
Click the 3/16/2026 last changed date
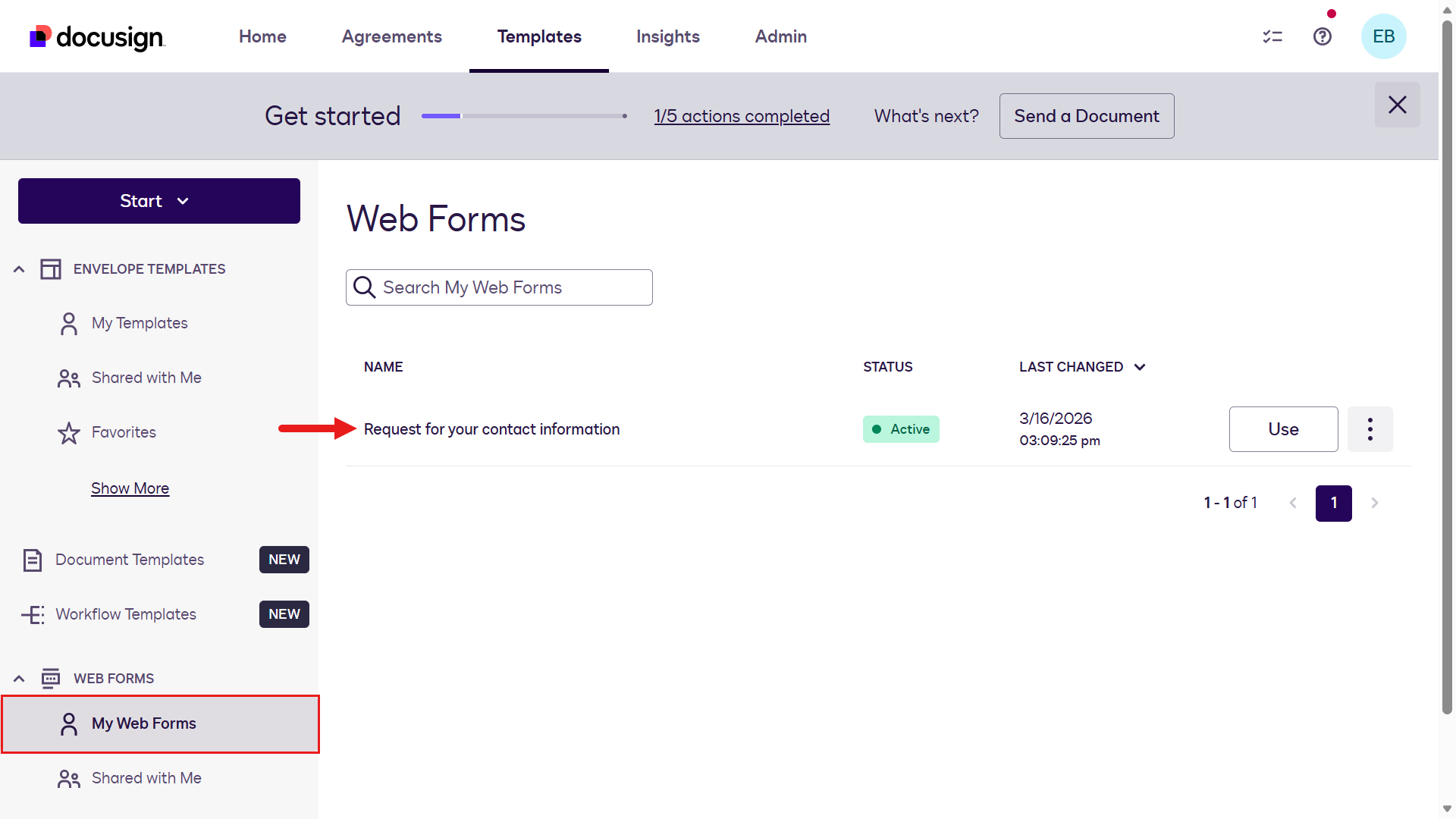click(x=1056, y=419)
